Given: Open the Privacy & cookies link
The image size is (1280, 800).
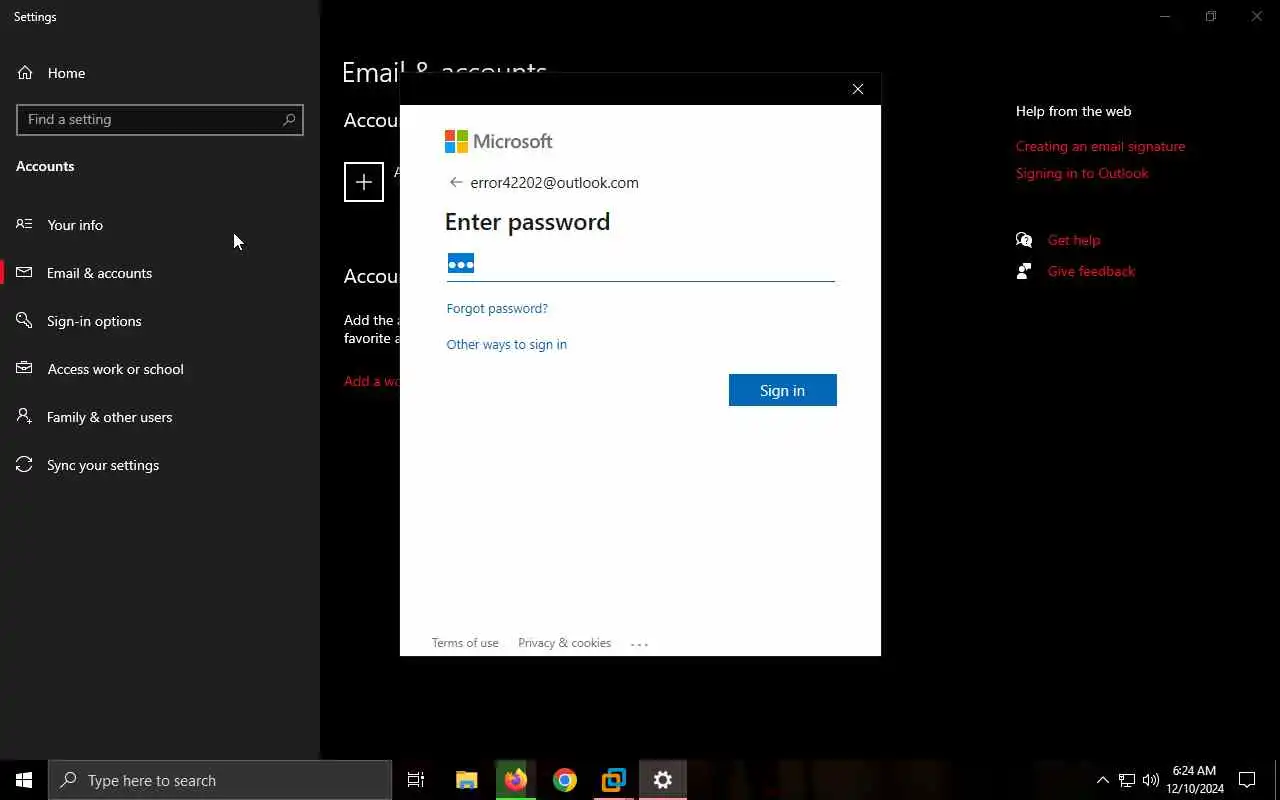Looking at the screenshot, I should (x=564, y=643).
